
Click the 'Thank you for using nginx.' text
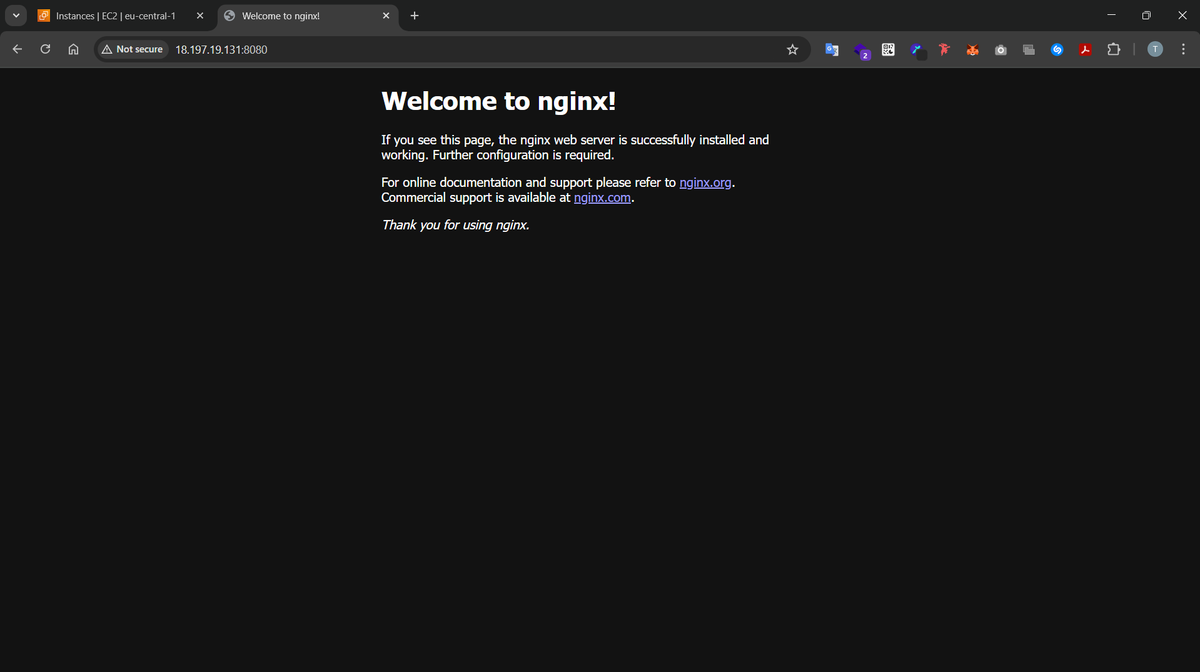(455, 225)
